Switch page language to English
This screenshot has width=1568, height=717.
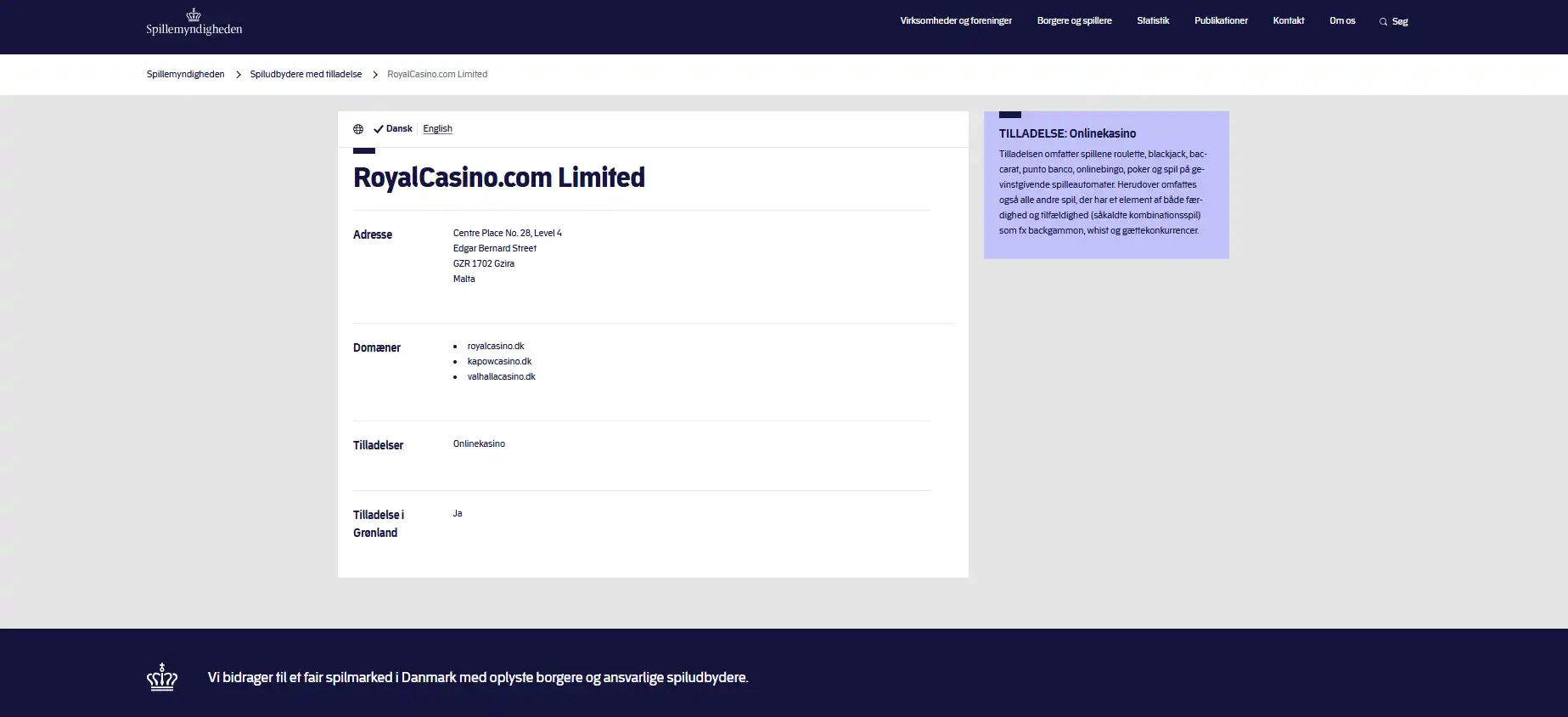pyautogui.click(x=437, y=129)
